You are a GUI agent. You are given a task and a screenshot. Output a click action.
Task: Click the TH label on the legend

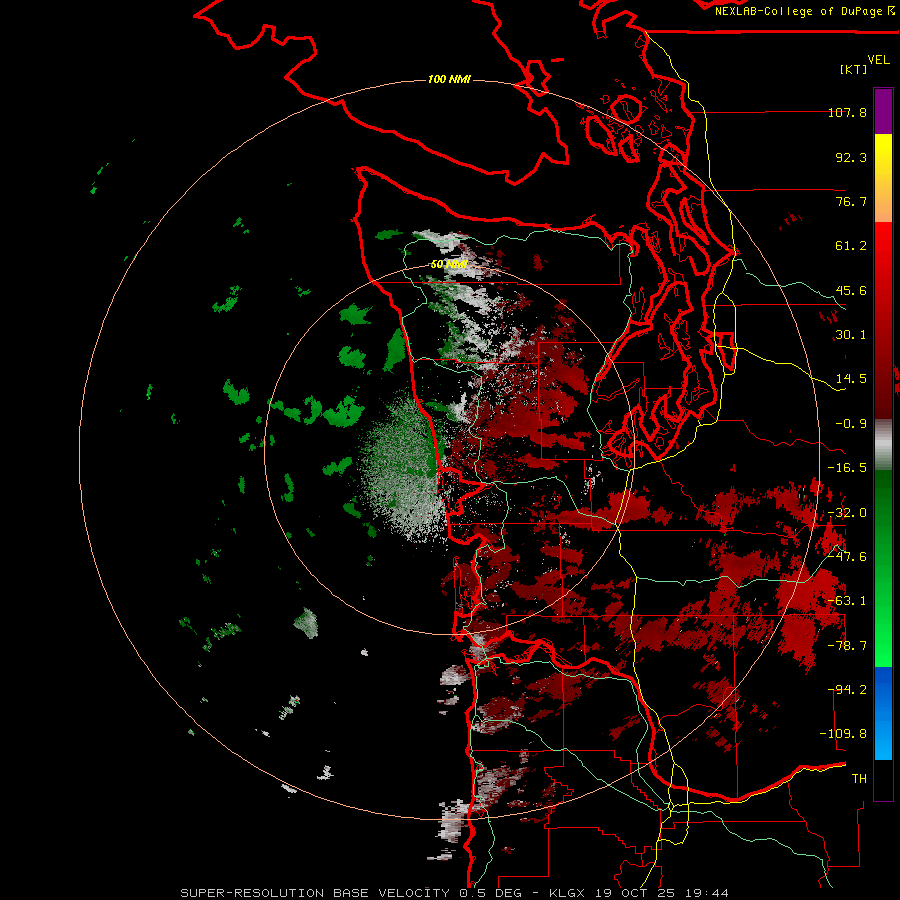pos(859,779)
